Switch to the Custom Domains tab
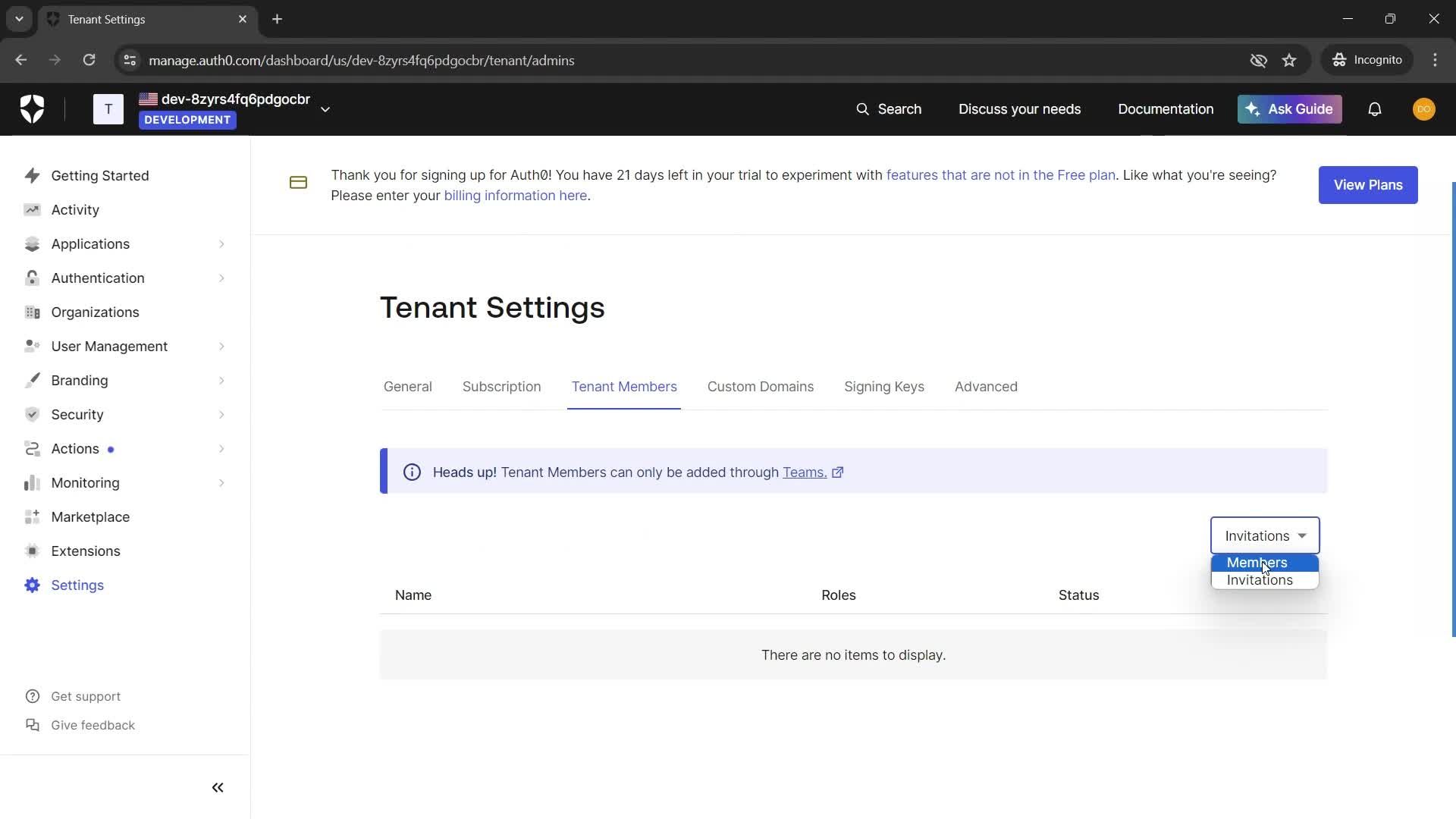Screen dimensions: 1456x819 pos(761,387)
